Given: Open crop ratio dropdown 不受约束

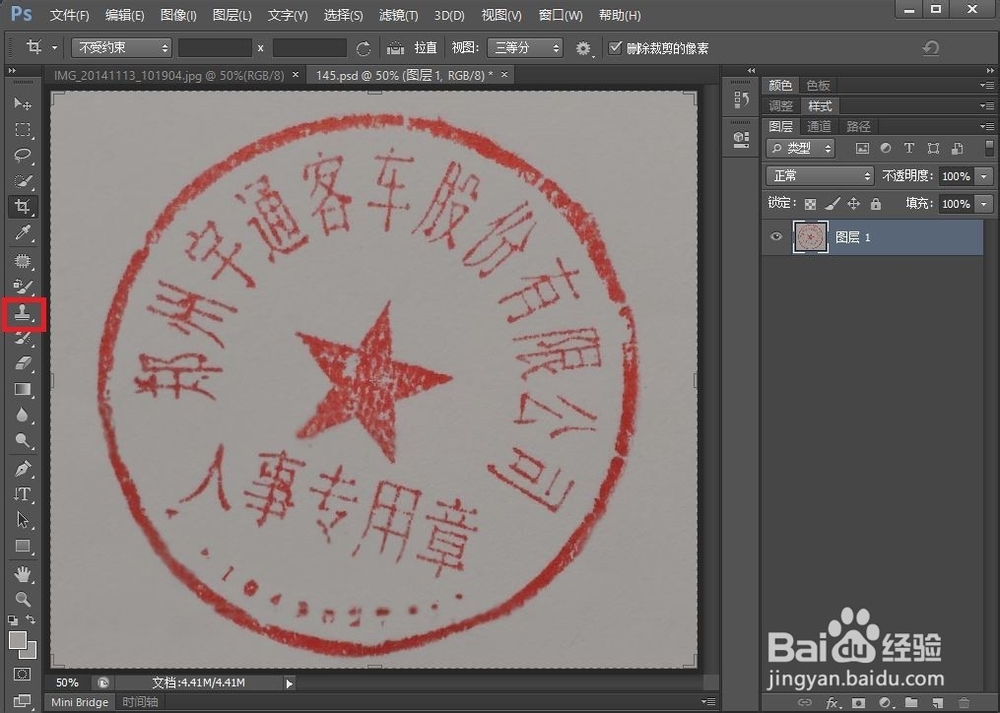Looking at the screenshot, I should pos(121,48).
